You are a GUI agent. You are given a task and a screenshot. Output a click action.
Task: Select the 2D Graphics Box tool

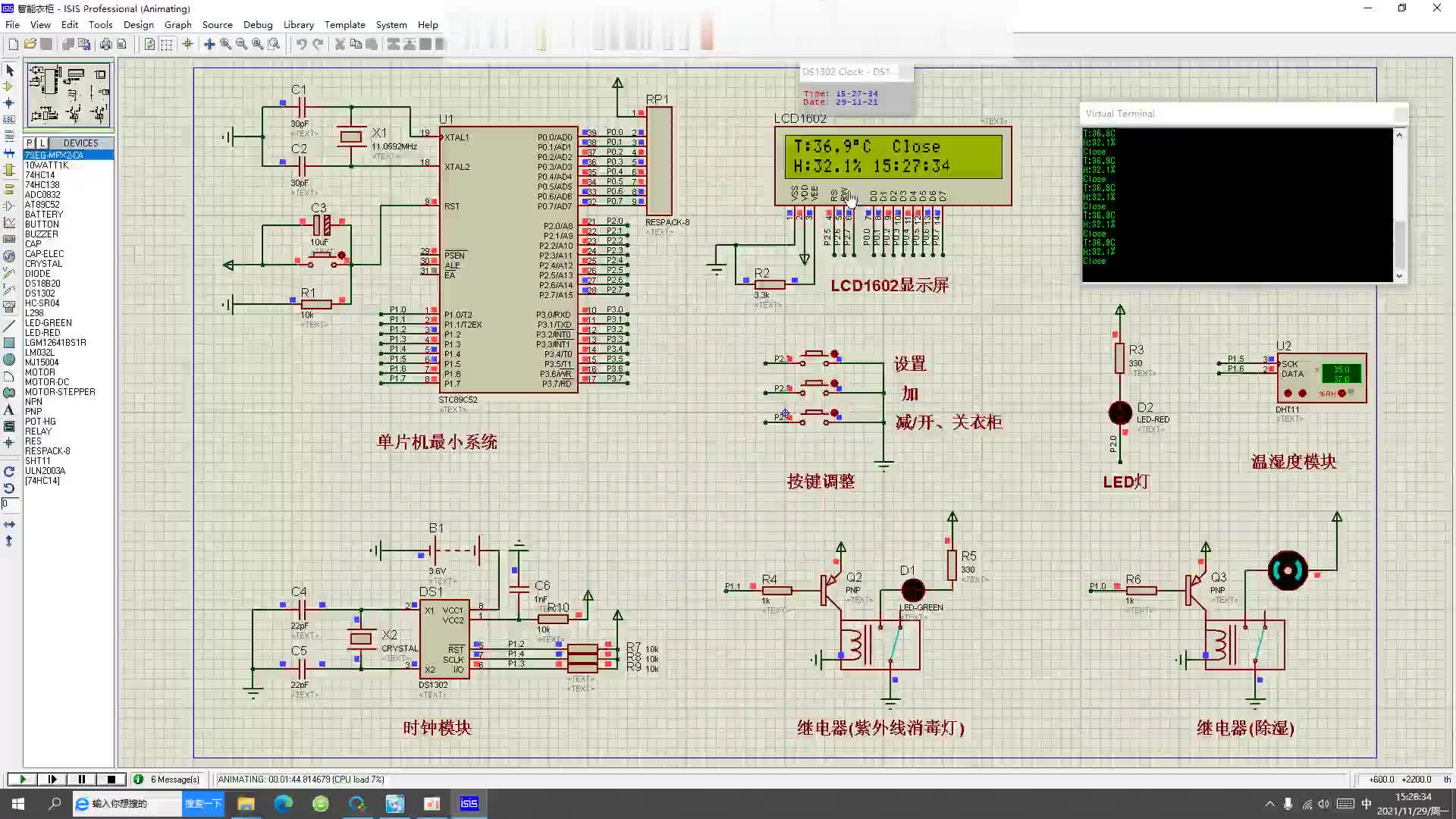point(10,343)
